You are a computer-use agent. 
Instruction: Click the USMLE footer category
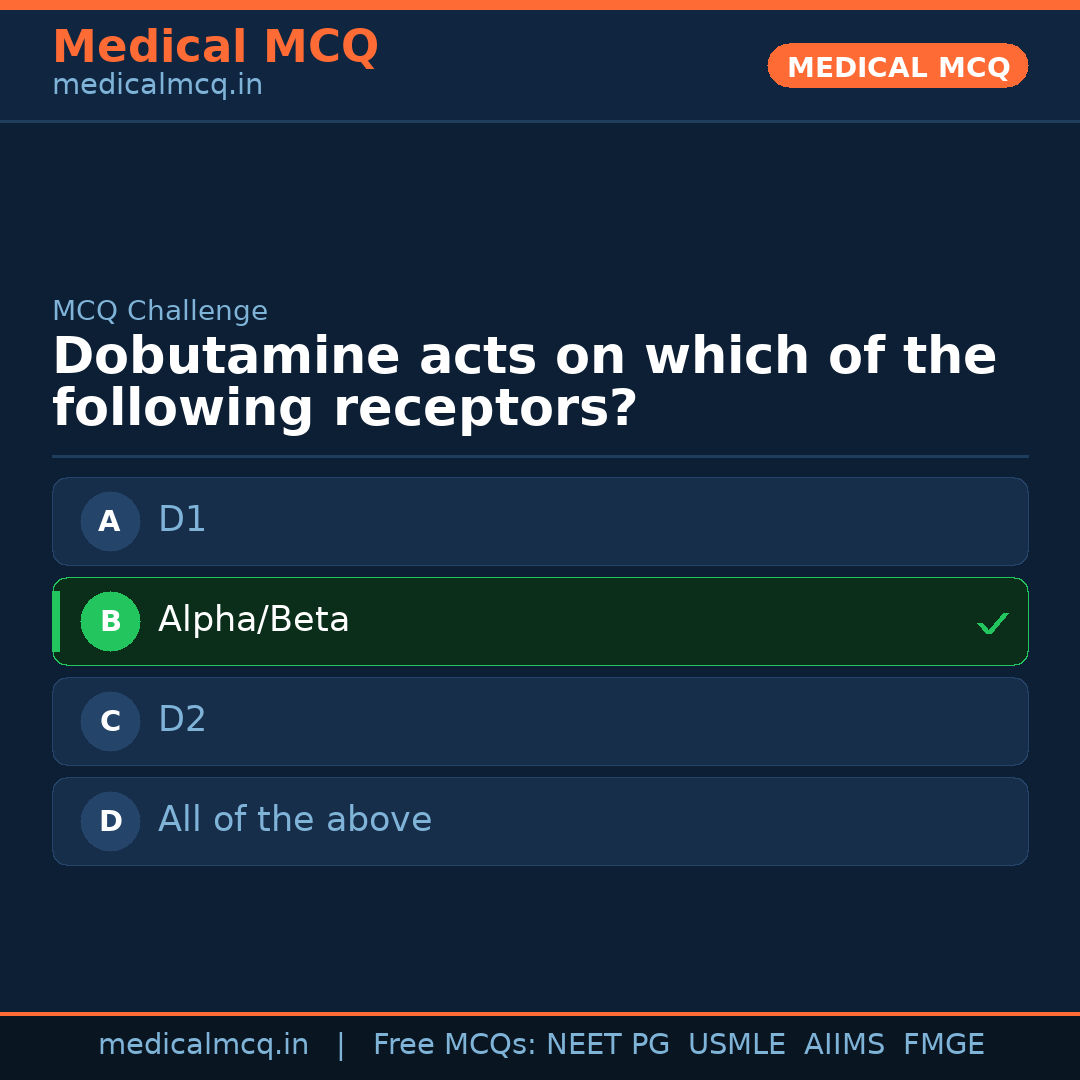click(737, 1043)
